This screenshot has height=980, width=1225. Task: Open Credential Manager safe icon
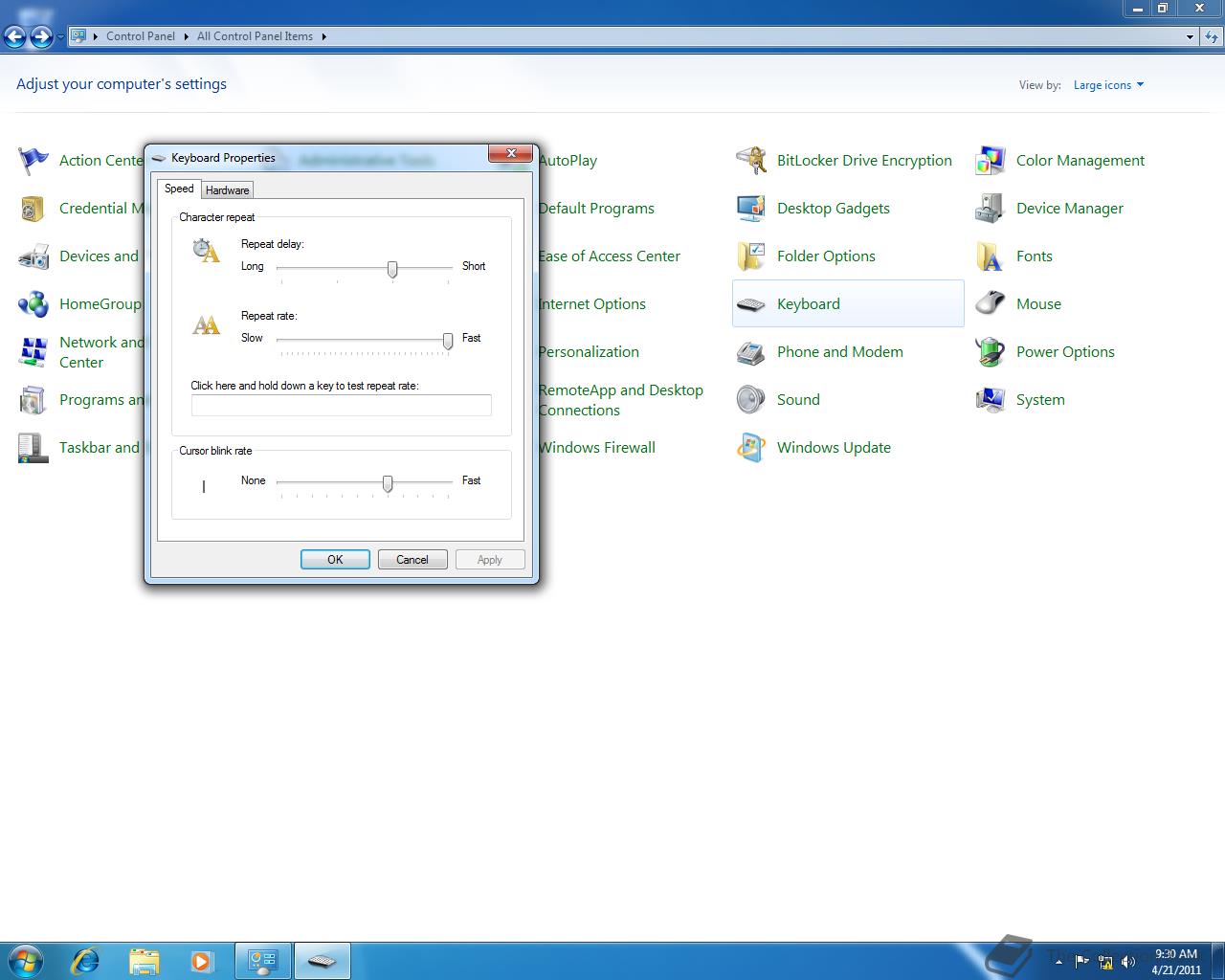coord(33,209)
